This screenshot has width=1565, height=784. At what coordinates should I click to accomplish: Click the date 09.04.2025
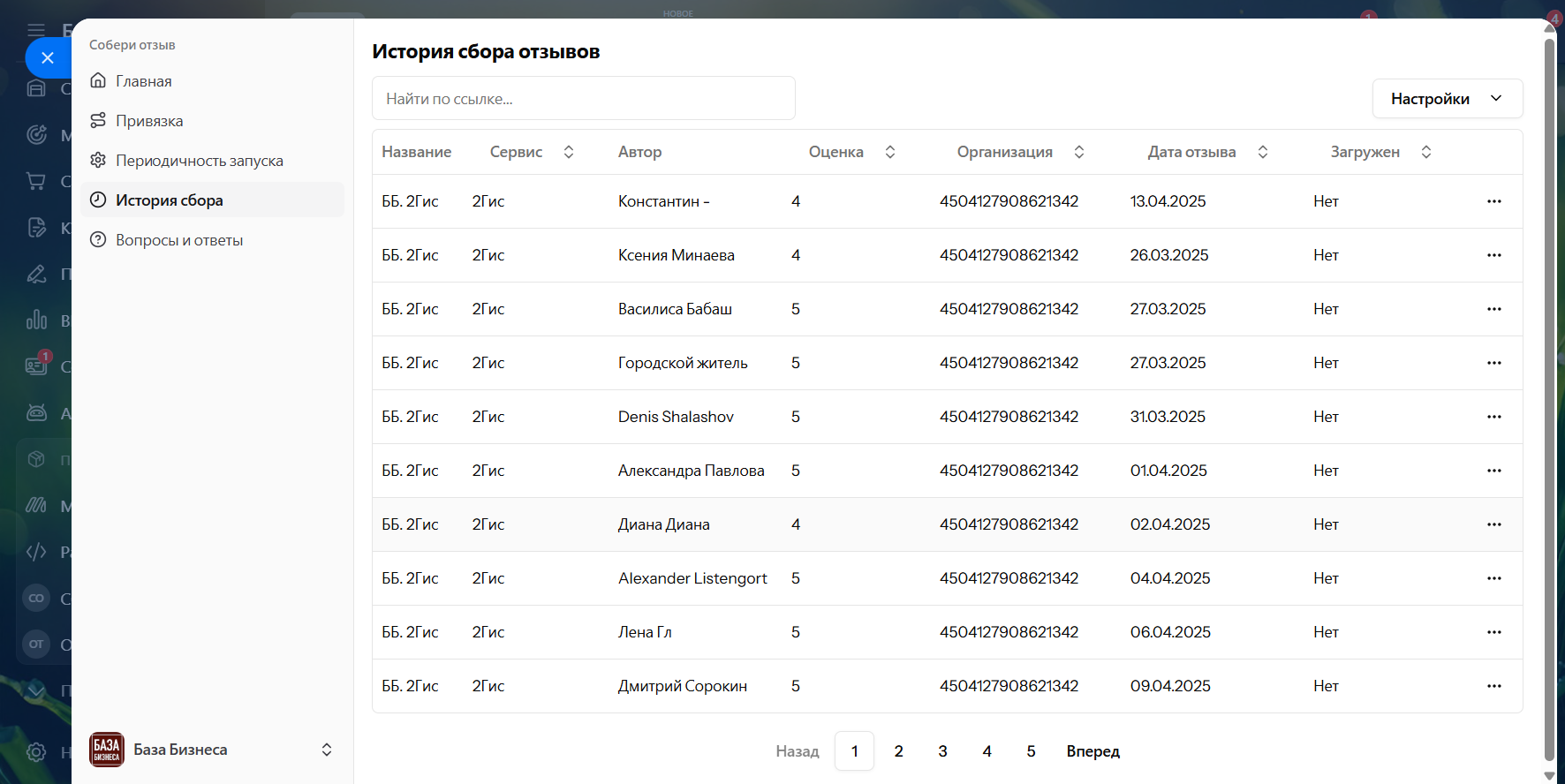[x=1170, y=686]
